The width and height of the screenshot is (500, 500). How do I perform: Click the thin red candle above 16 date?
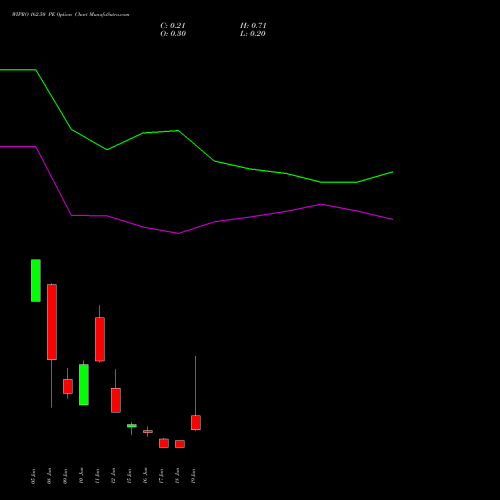coord(148,431)
